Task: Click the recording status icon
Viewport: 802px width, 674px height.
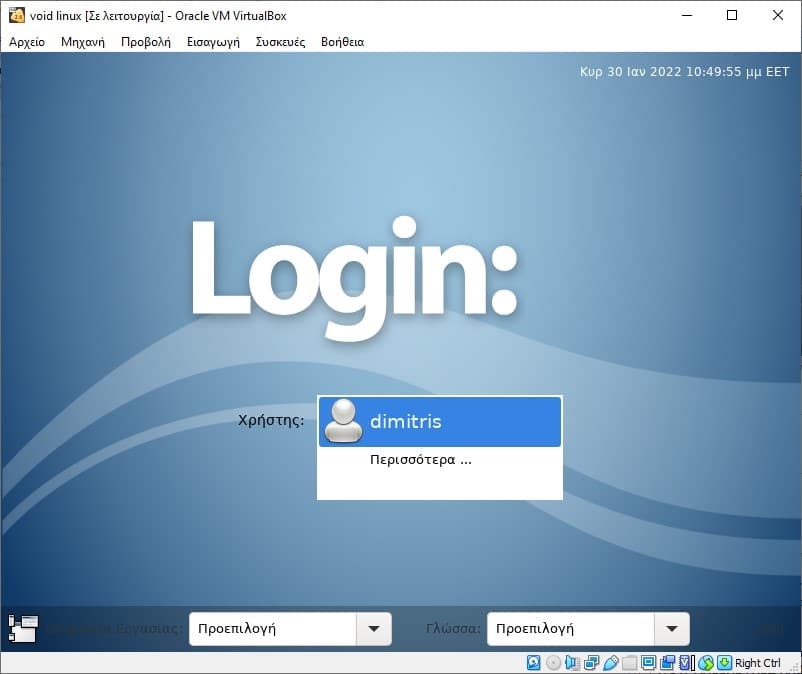Action: [x=667, y=662]
